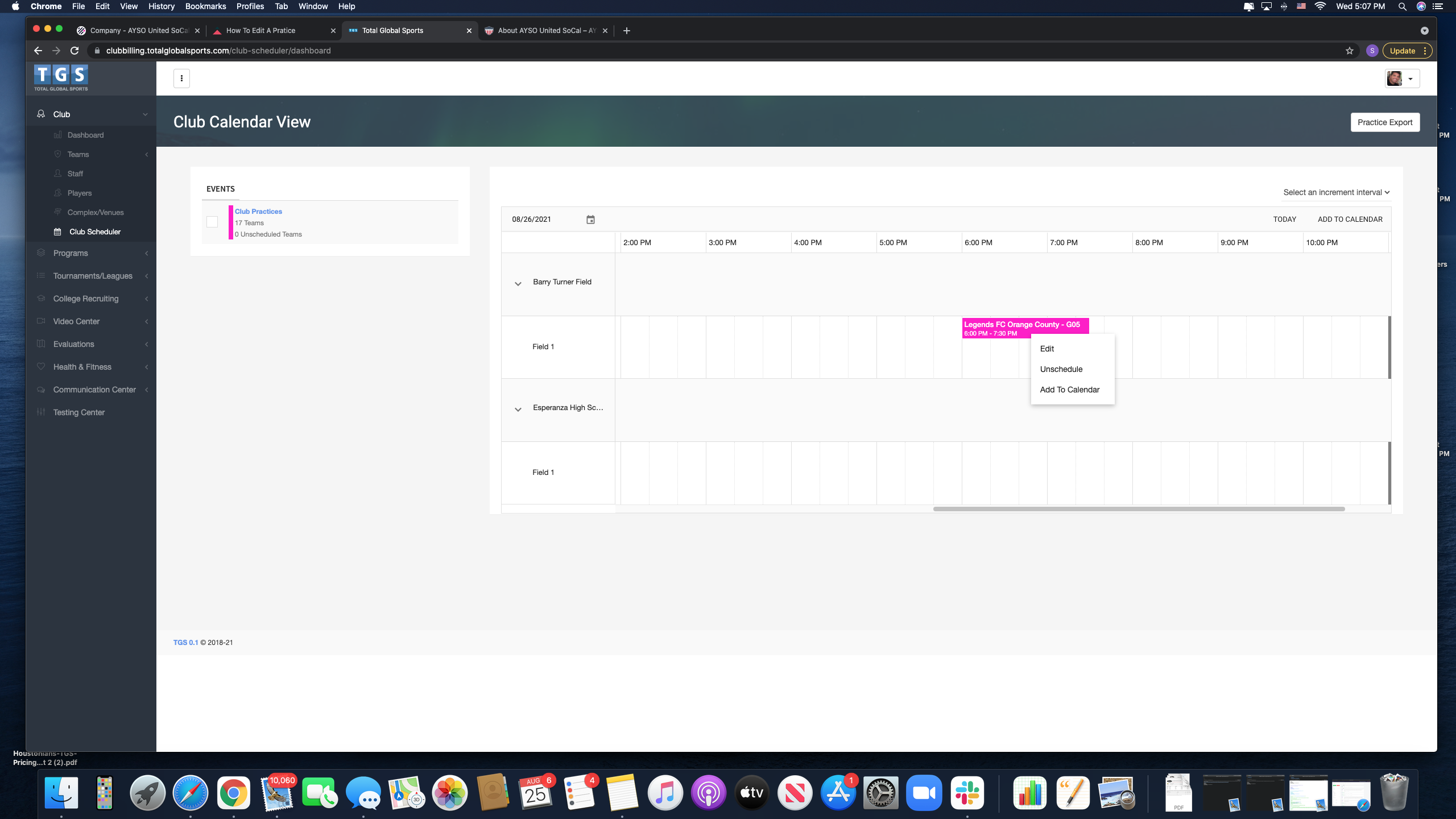This screenshot has height=819, width=1456.
Task: Open Finder from the dock
Action: [x=61, y=793]
